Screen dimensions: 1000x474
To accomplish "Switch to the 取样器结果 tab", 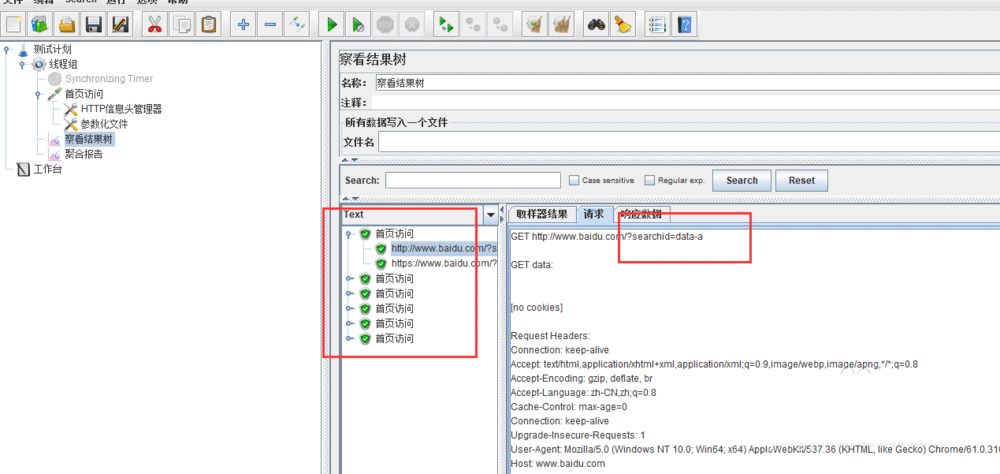I will click(x=542, y=214).
